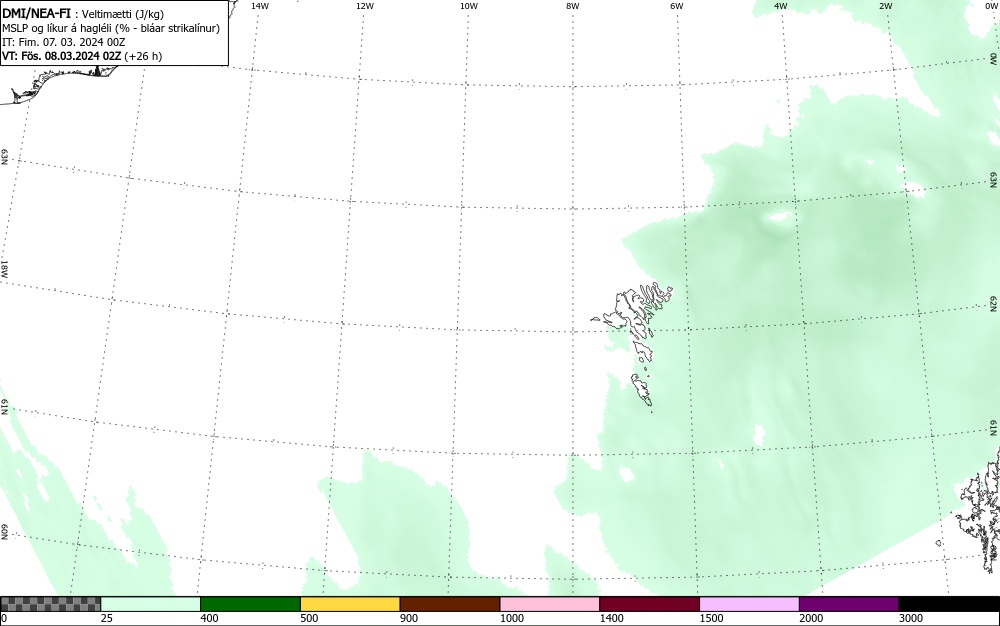Click the purple 2000-3000 legend swatch
1000x626 pixels.
tap(849, 604)
